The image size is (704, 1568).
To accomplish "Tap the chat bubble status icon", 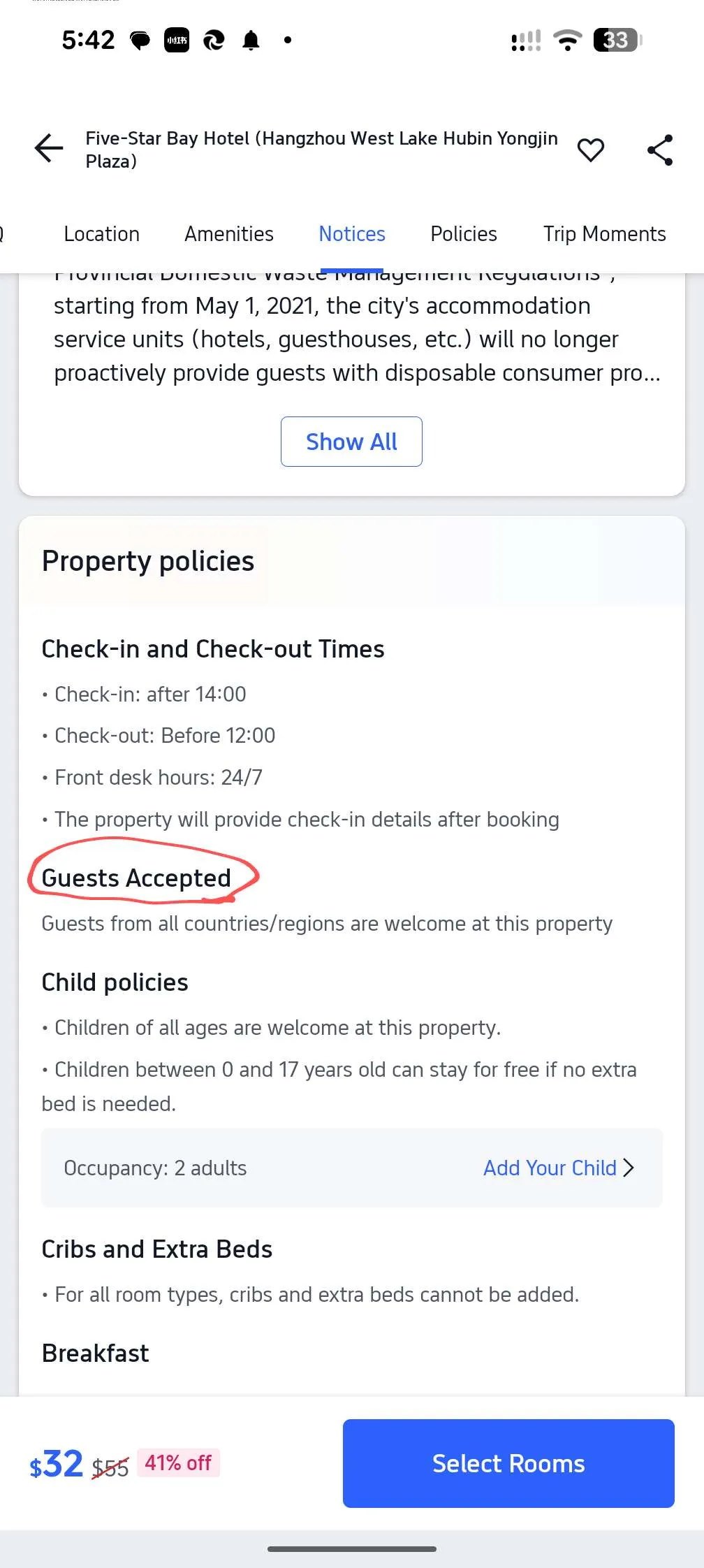I will (140, 41).
